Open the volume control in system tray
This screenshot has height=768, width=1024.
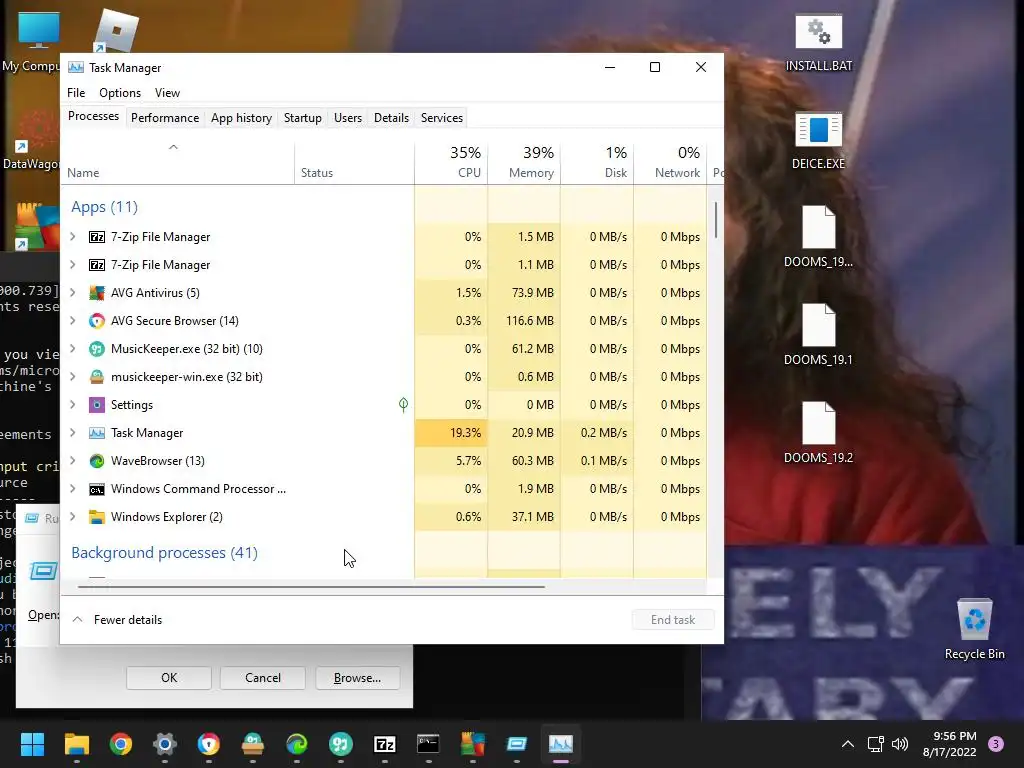(x=900, y=744)
